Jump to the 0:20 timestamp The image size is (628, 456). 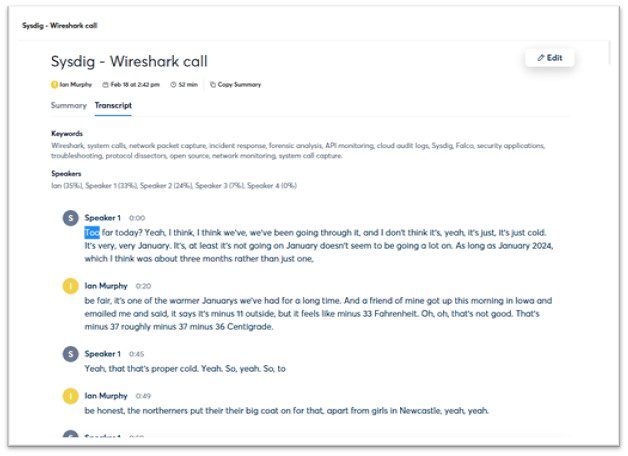(x=143, y=286)
